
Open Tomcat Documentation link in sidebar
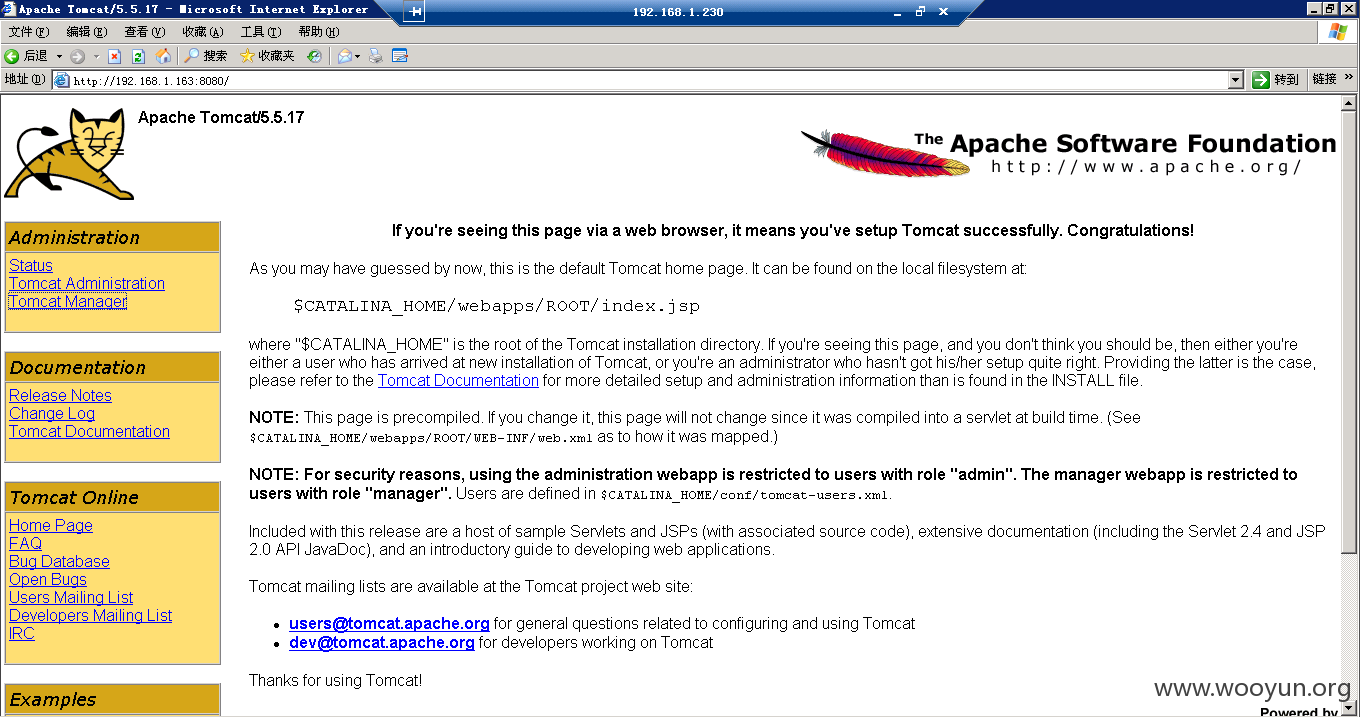click(x=89, y=431)
